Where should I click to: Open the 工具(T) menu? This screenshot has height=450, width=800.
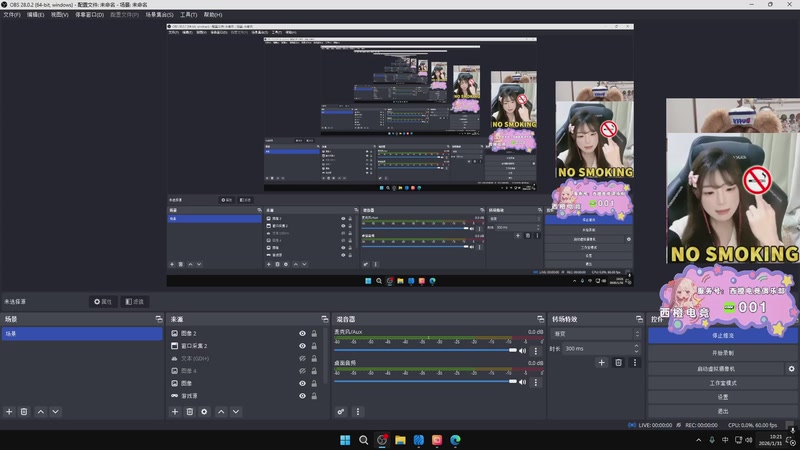188,15
